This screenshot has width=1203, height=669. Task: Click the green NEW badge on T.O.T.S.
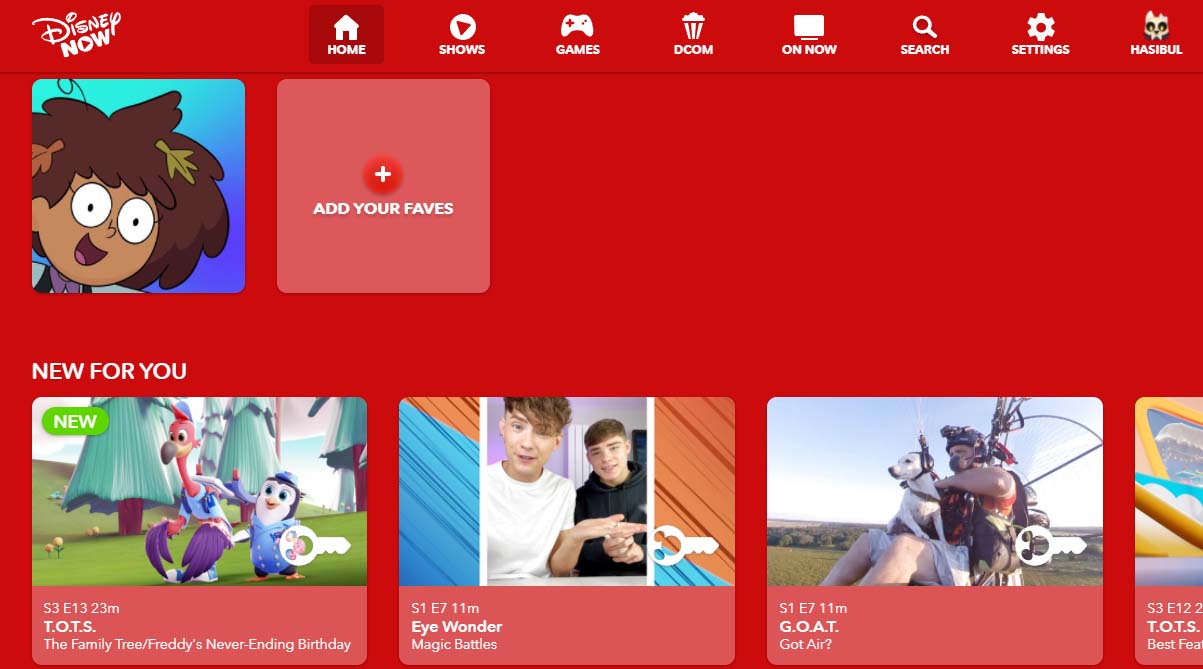pos(75,421)
